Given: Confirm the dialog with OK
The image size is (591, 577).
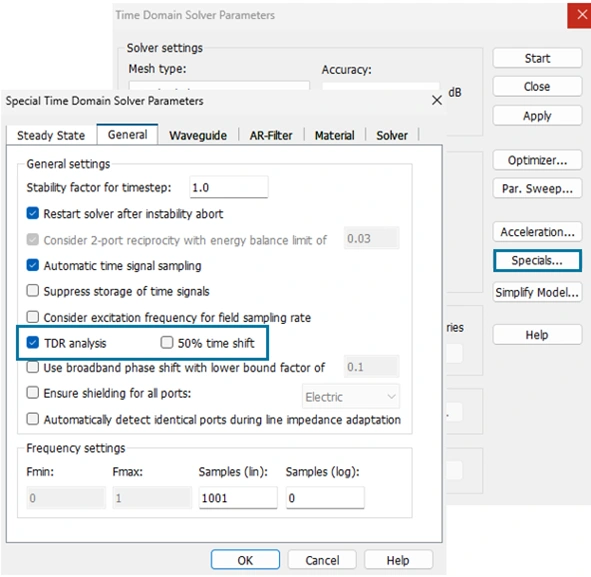Looking at the screenshot, I should [x=245, y=560].
